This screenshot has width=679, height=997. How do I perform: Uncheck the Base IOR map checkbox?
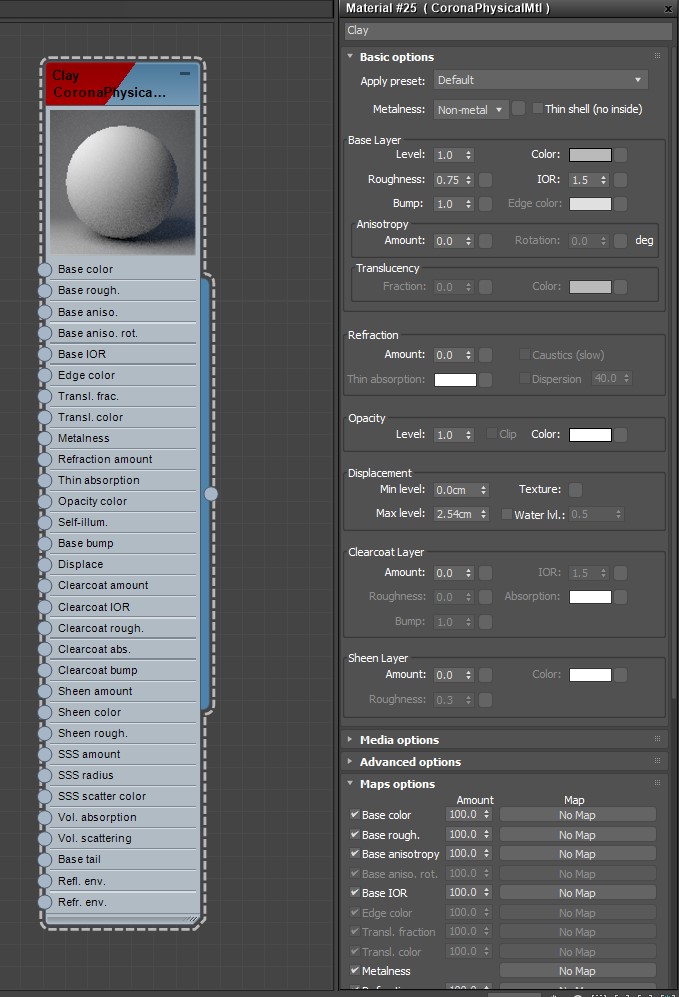pyautogui.click(x=355, y=892)
